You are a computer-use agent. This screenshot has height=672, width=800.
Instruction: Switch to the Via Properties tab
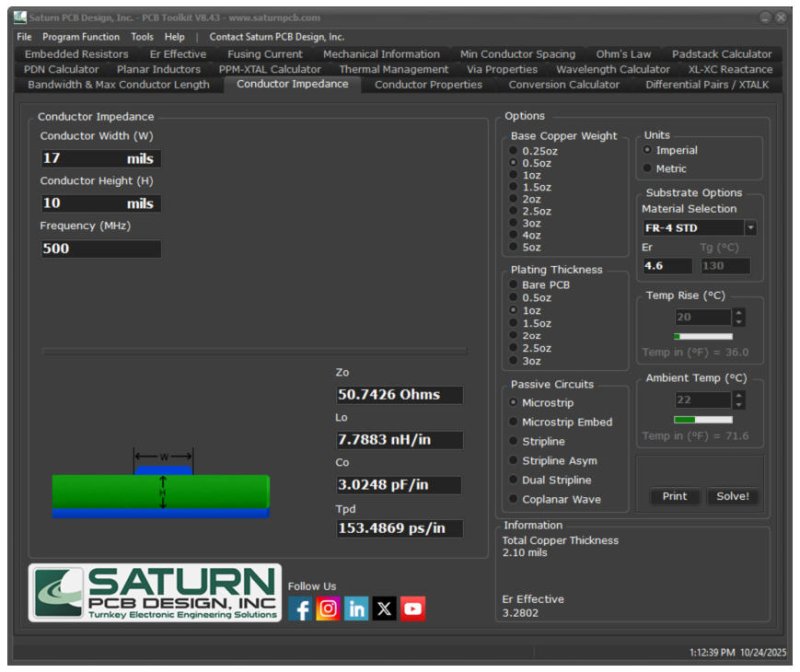click(x=502, y=69)
